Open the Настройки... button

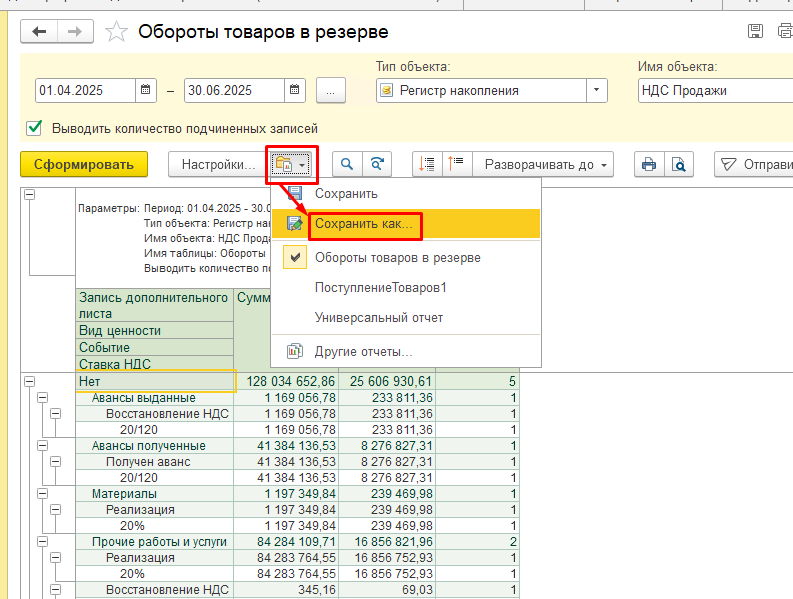218,164
